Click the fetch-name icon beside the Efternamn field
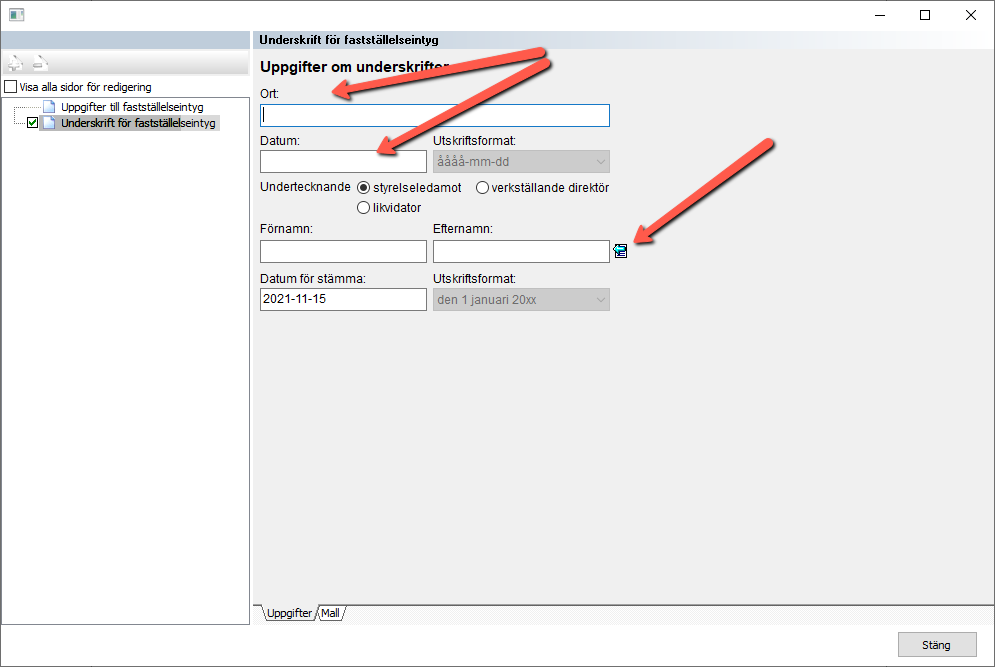This screenshot has height=667, width=995. (620, 251)
